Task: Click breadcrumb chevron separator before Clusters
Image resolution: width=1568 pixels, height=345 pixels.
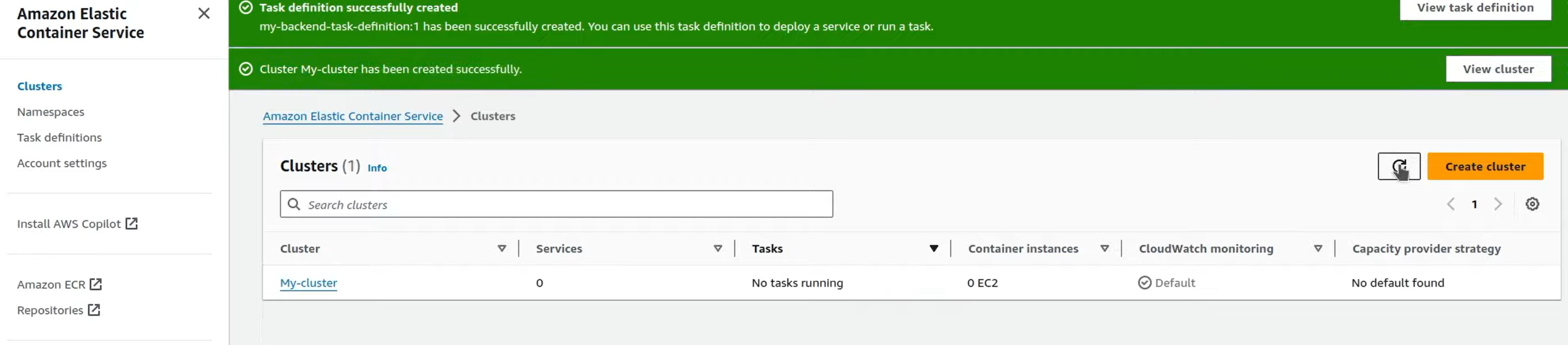Action: tap(456, 116)
